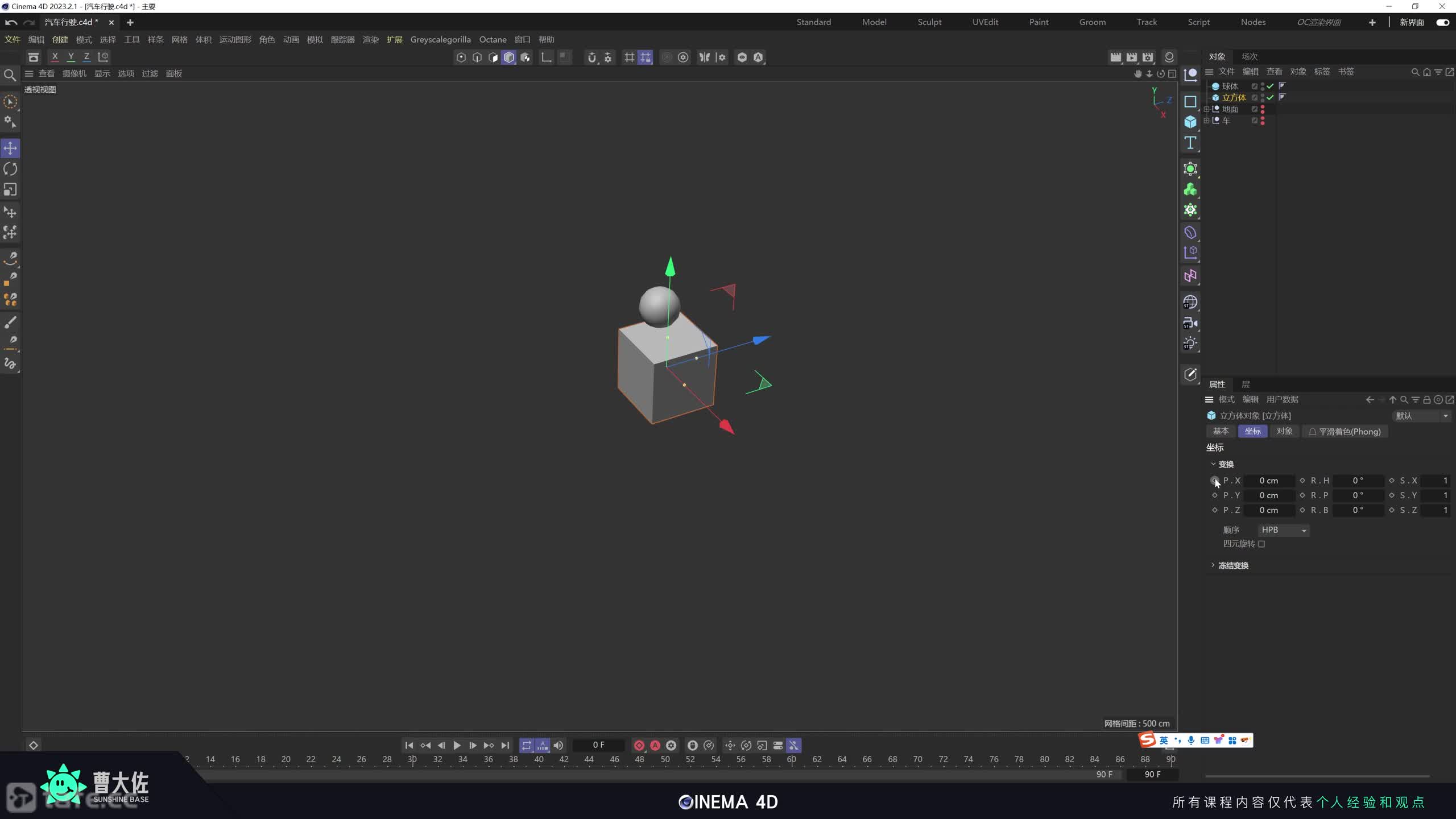This screenshot has width=1456, height=819.
Task: Click the Cube primitive icon
Action: [x=1190, y=122]
